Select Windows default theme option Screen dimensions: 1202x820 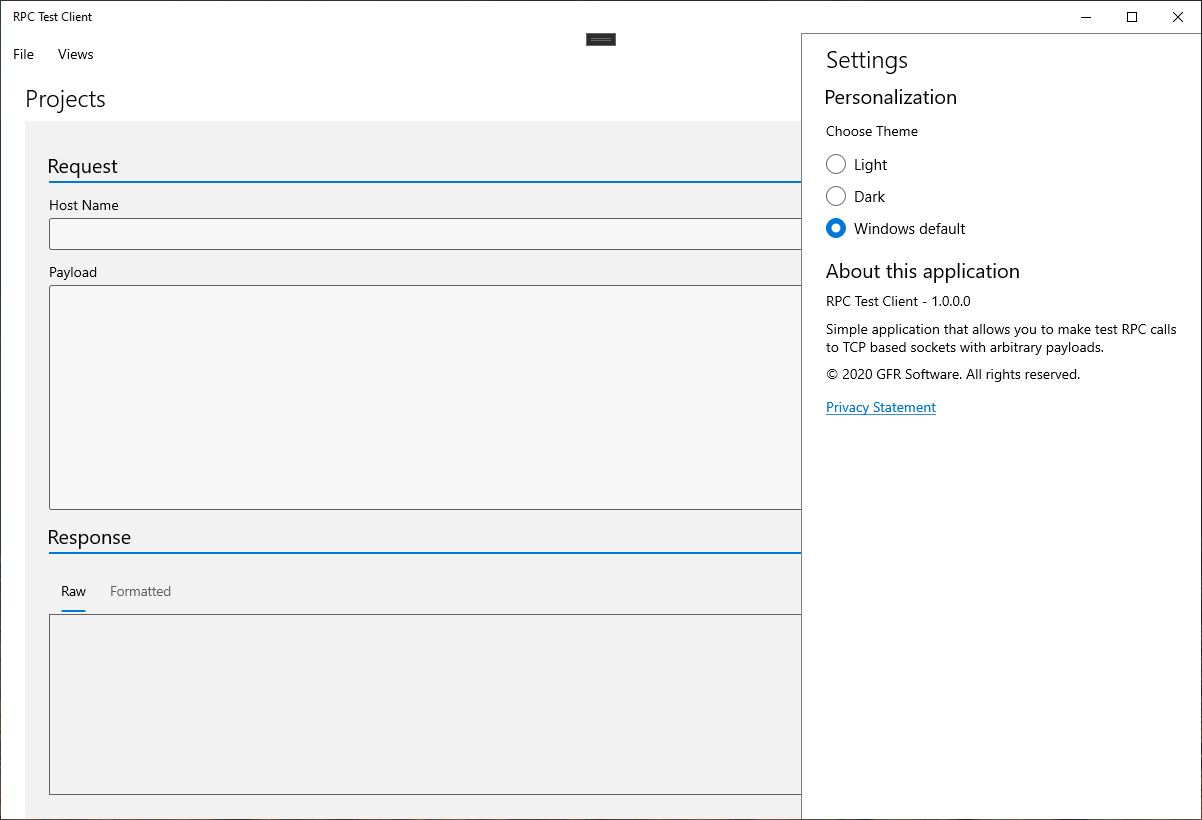[x=836, y=228]
